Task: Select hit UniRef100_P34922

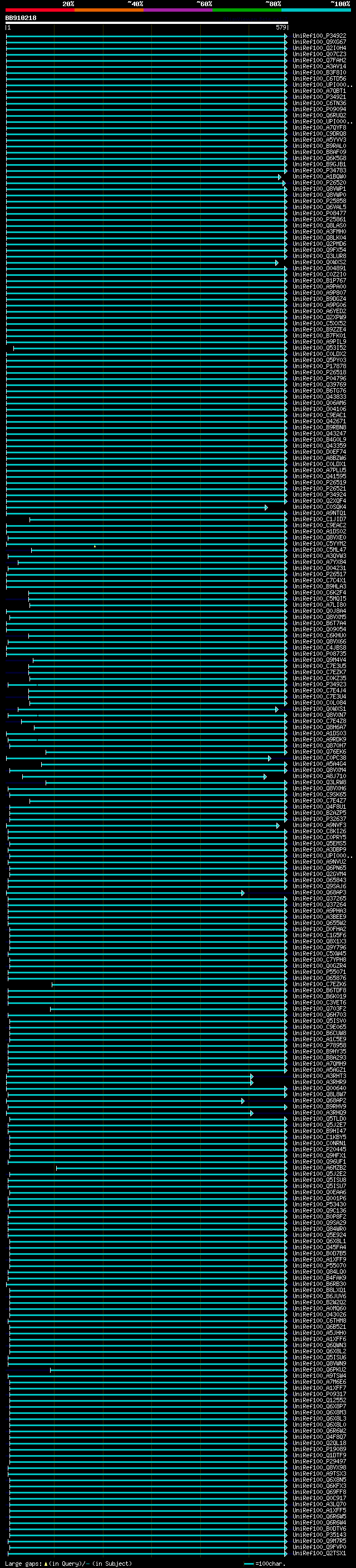Action: coord(319,36)
